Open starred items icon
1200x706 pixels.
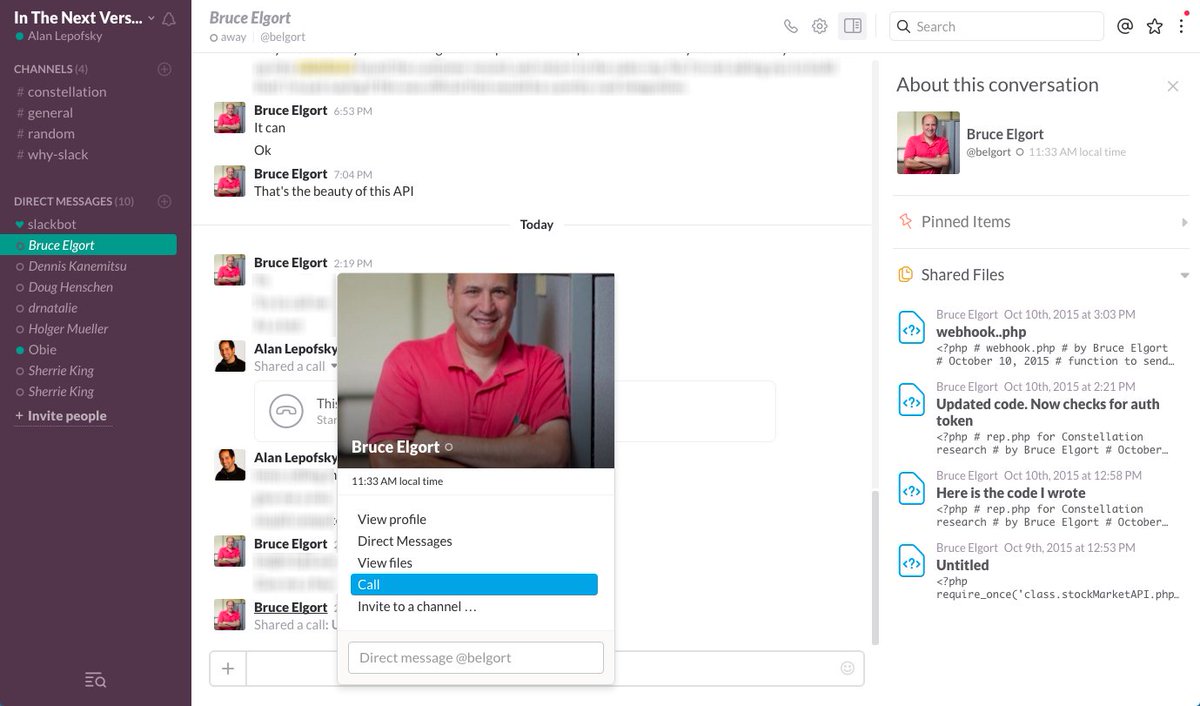pos(1155,26)
